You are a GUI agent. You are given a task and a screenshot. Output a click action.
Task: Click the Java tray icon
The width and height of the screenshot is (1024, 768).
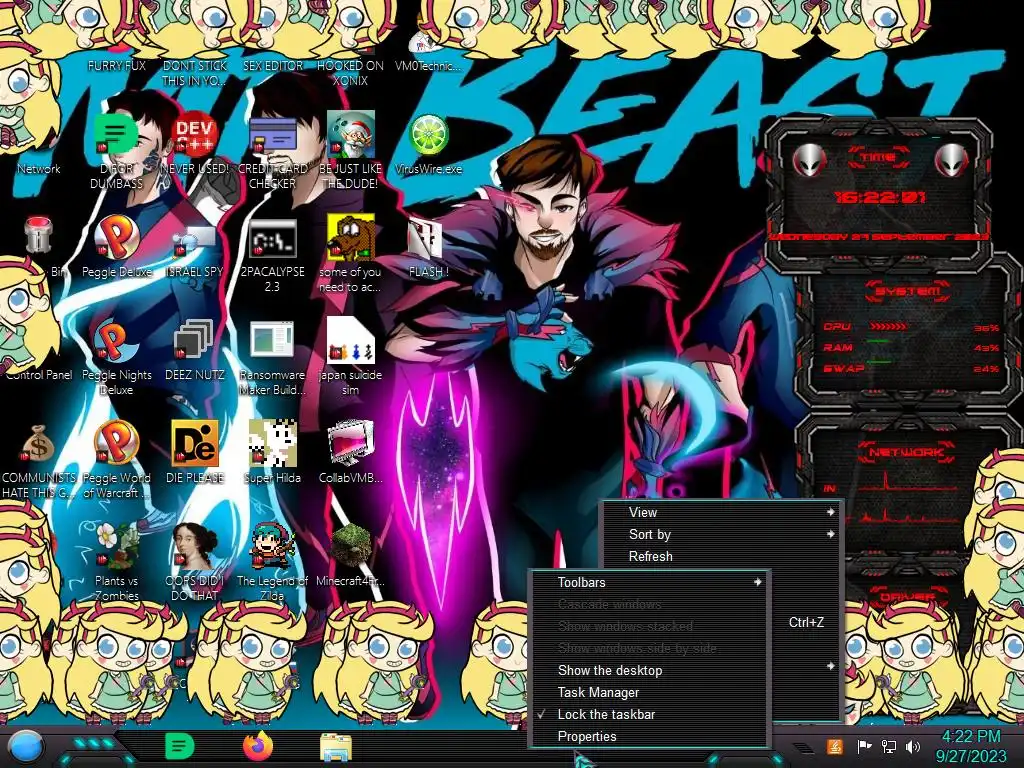pos(835,746)
